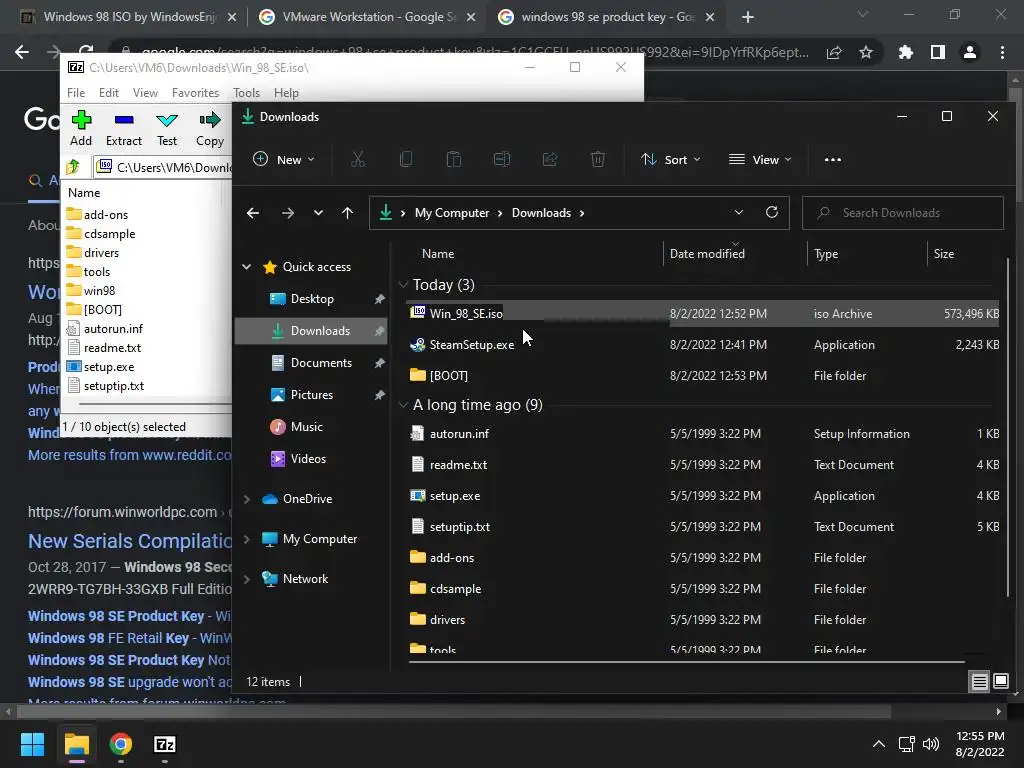Click the 7-Zip Copy icon
Viewport: 1024px width, 768px height.
click(210, 120)
